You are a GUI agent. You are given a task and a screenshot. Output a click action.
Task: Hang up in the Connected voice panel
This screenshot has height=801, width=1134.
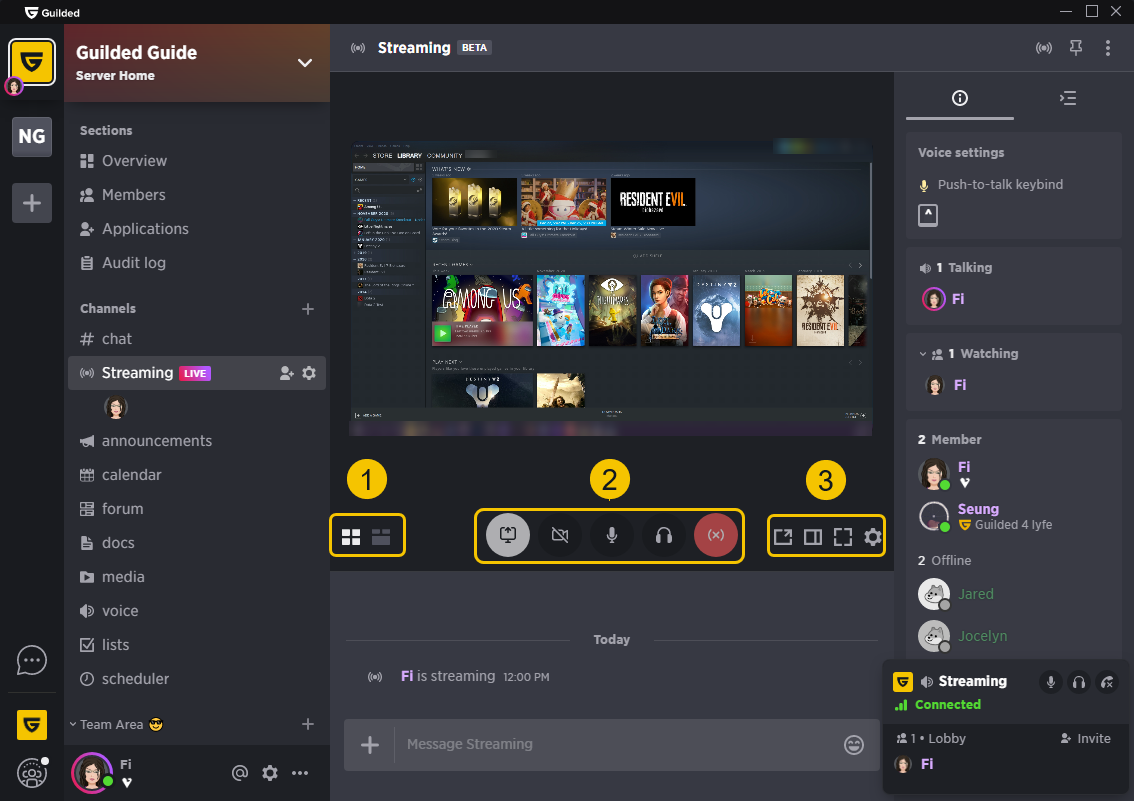tap(1107, 682)
